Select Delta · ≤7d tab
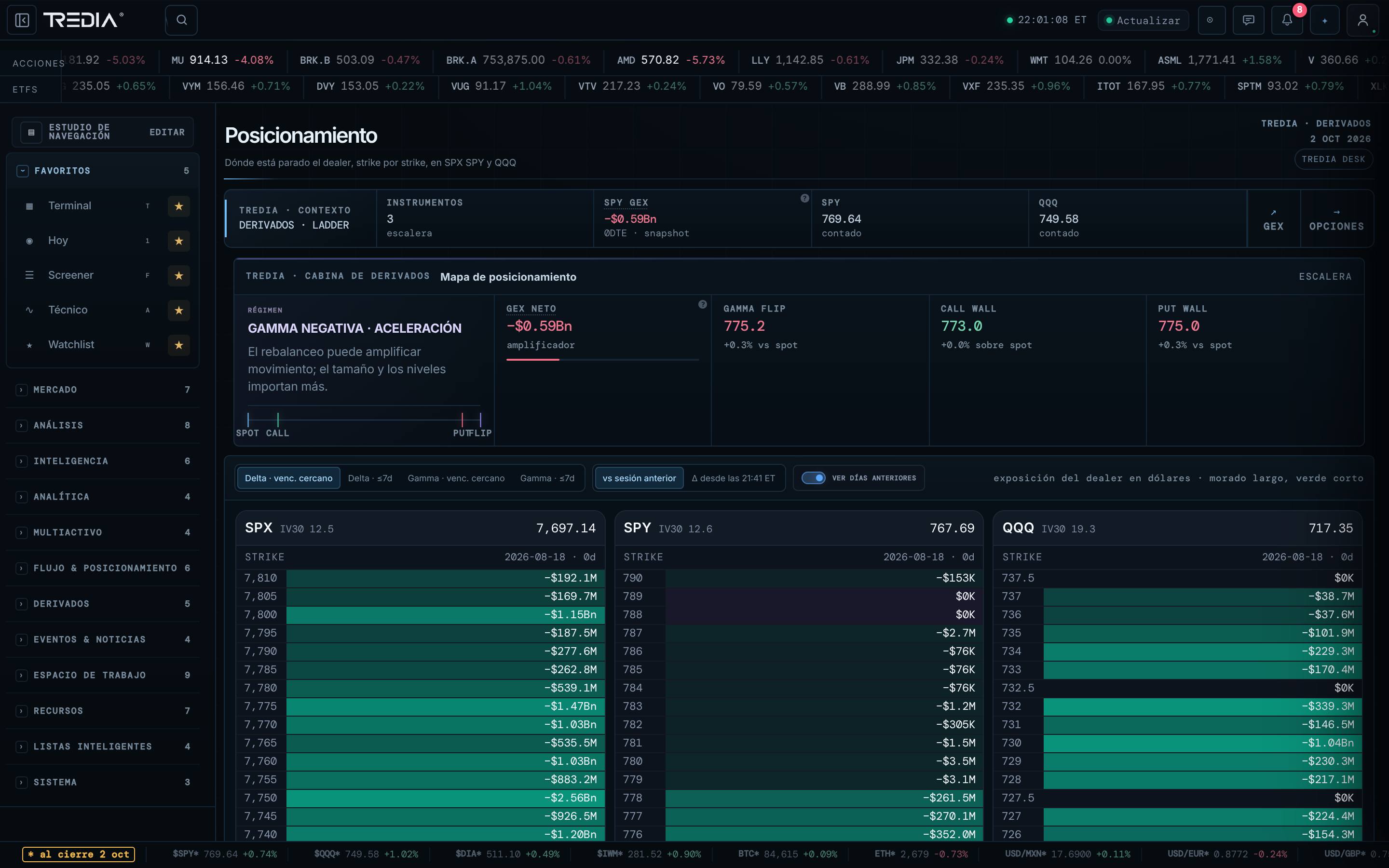The width and height of the screenshot is (1389, 868). point(370,478)
